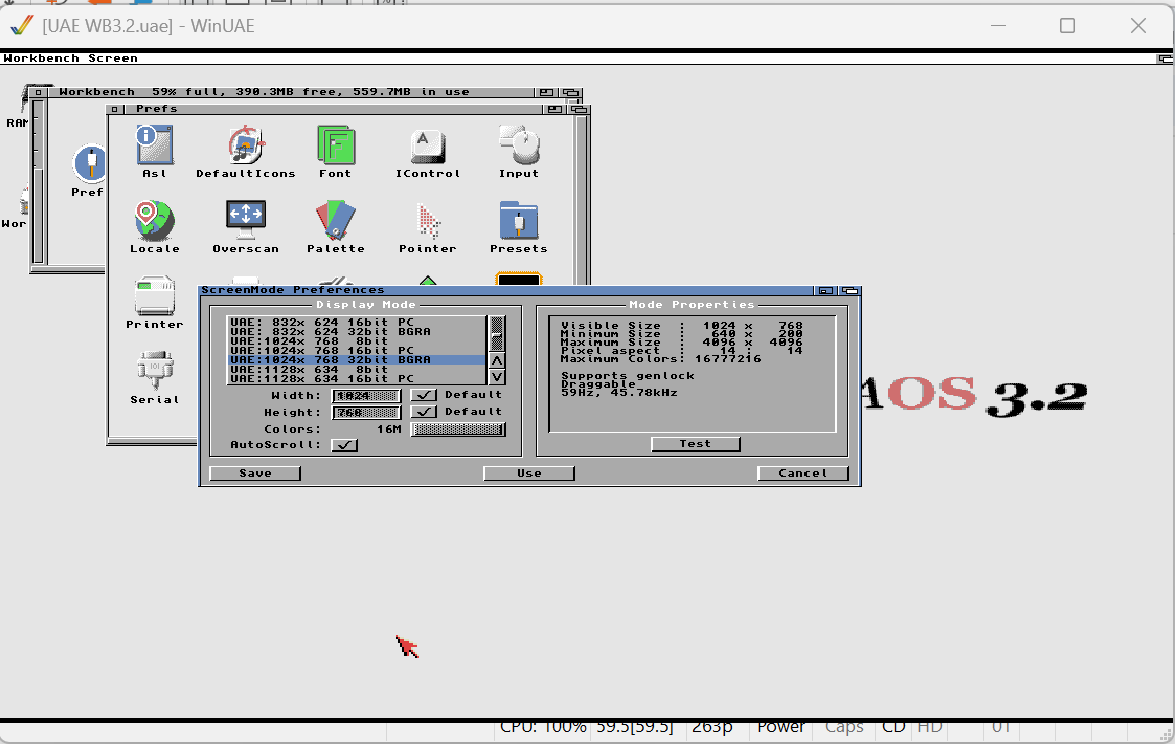This screenshot has height=744, width=1175.
Task: Open the DefaultIcons preferences icon
Action: pyautogui.click(x=245, y=145)
